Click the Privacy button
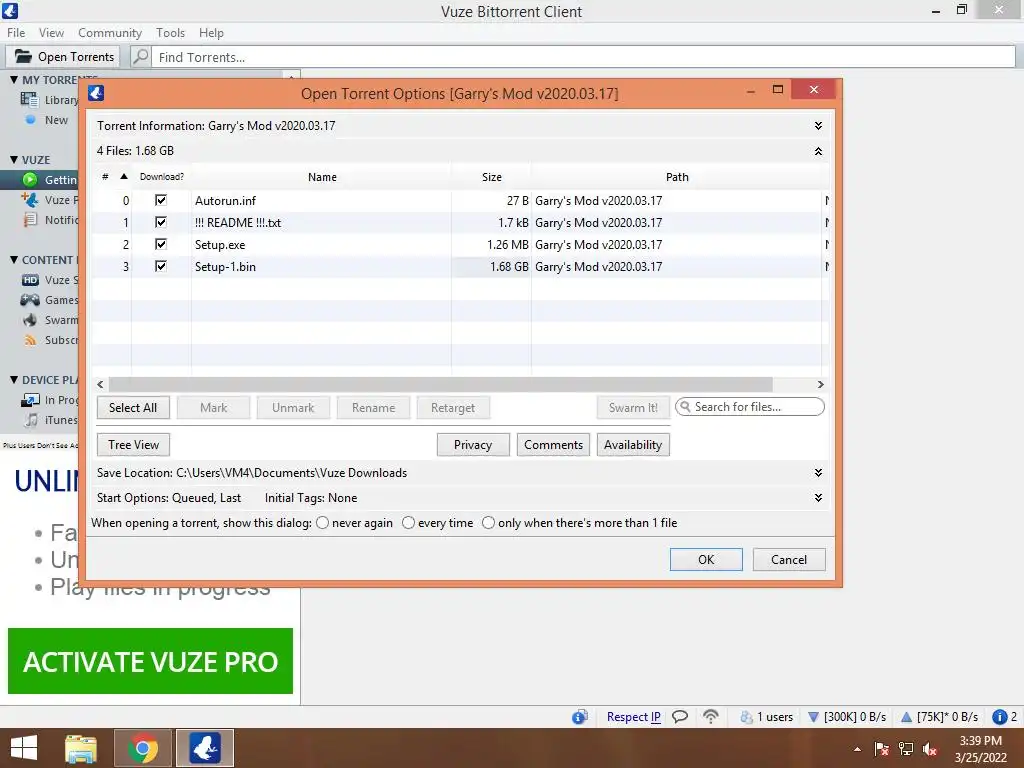This screenshot has height=768, width=1024. [x=473, y=445]
